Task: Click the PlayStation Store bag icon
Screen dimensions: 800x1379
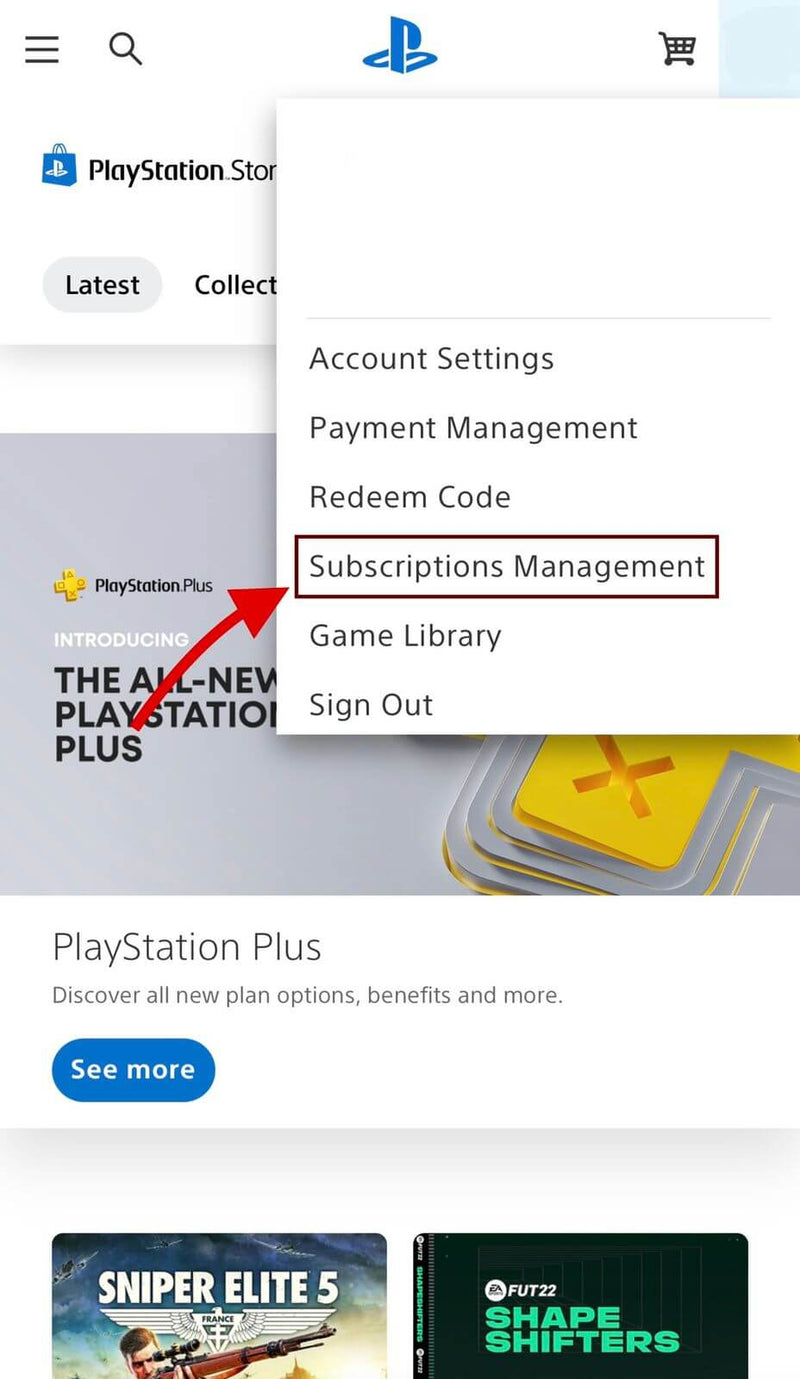Action: (x=59, y=166)
